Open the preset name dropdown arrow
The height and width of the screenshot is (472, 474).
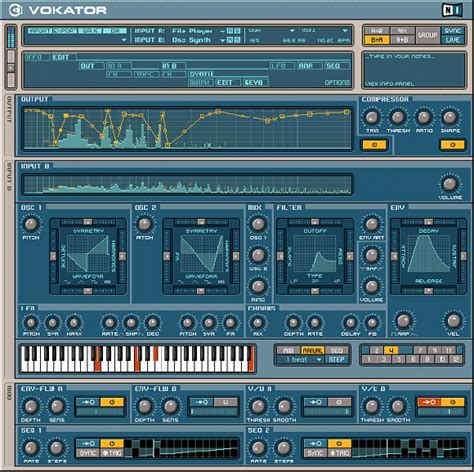(124, 40)
